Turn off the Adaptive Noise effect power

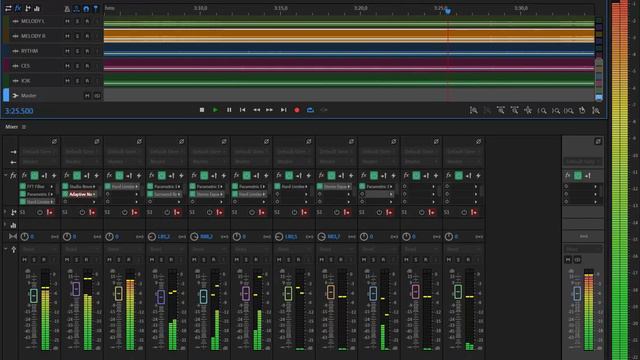point(65,194)
